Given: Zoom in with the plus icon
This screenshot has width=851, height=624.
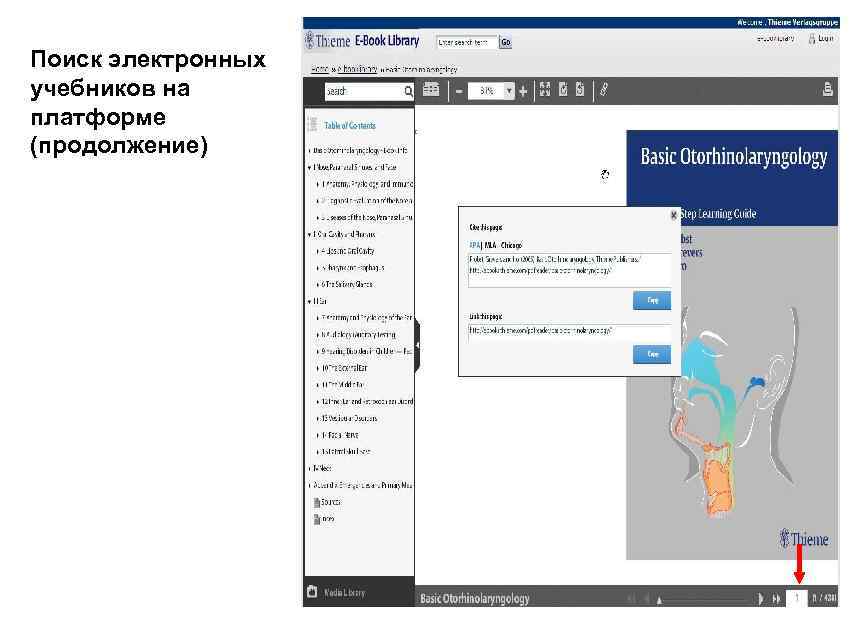Looking at the screenshot, I should (523, 91).
